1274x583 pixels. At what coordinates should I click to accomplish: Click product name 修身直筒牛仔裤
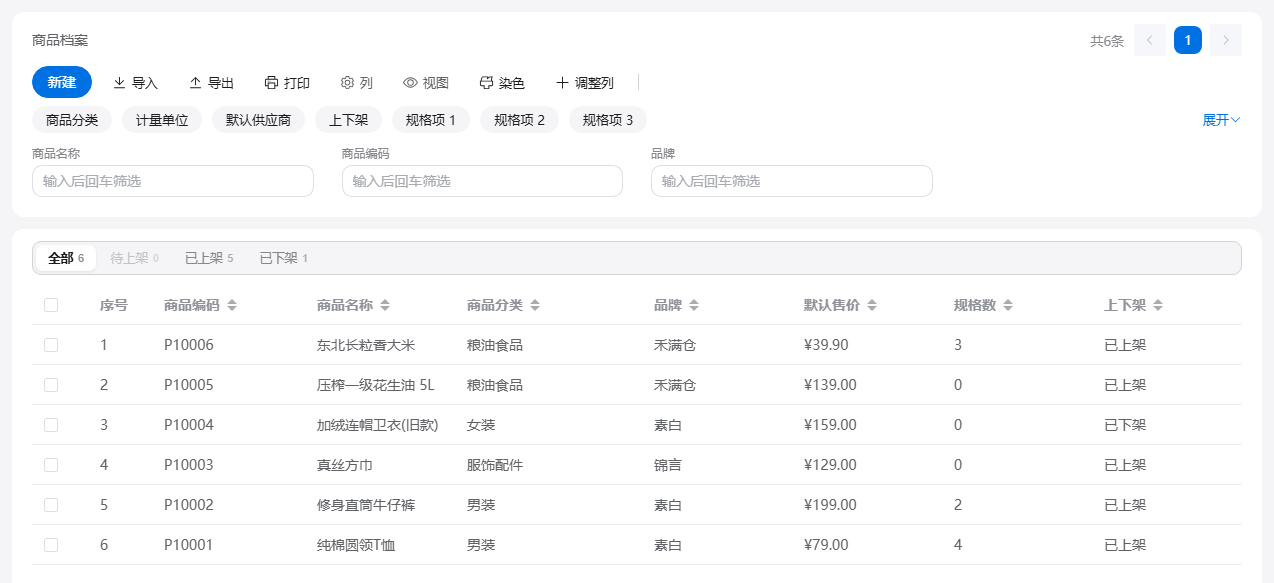click(x=366, y=505)
